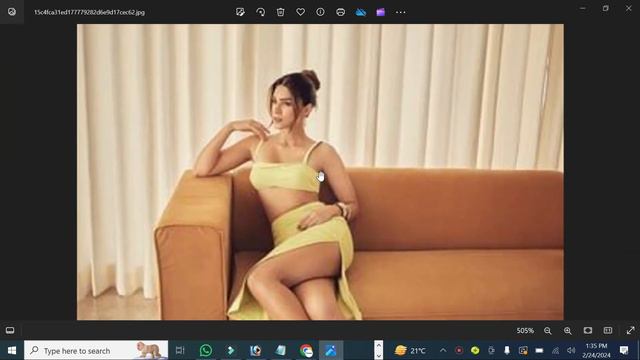Open Task View in the taskbar
This screenshot has width=640, height=360.
(x=180, y=350)
